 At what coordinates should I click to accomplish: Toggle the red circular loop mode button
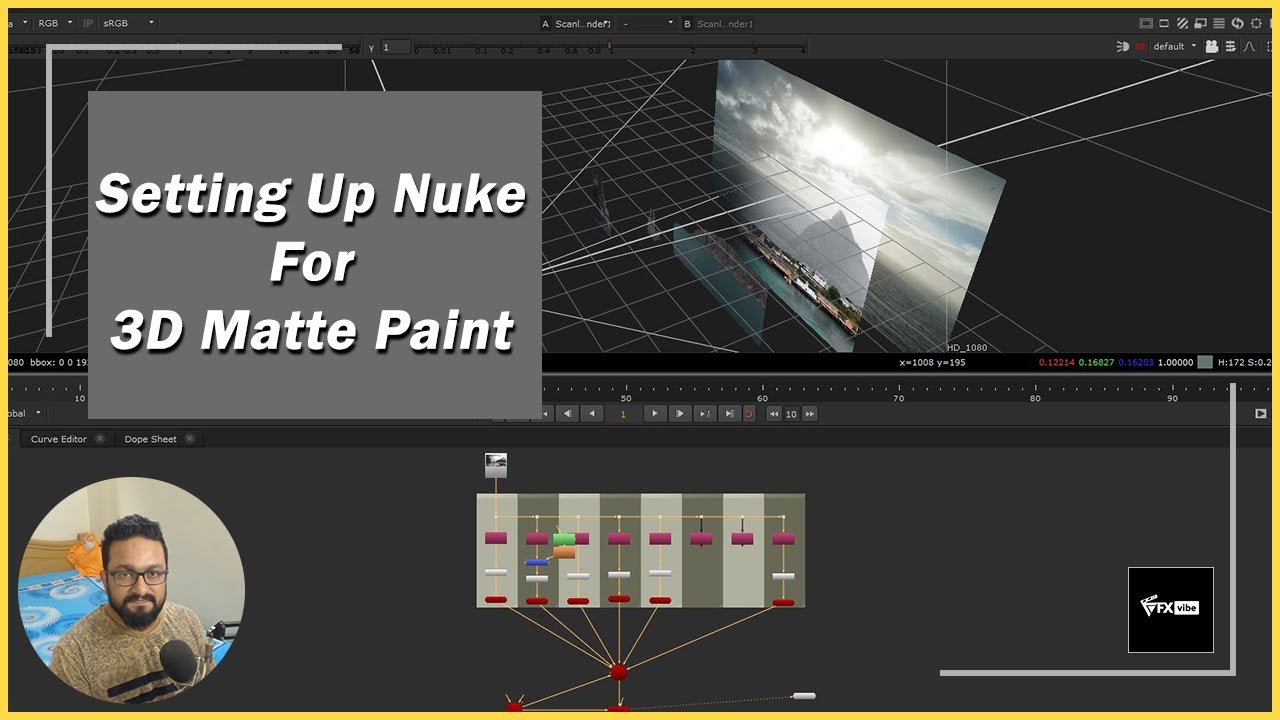[x=749, y=414]
